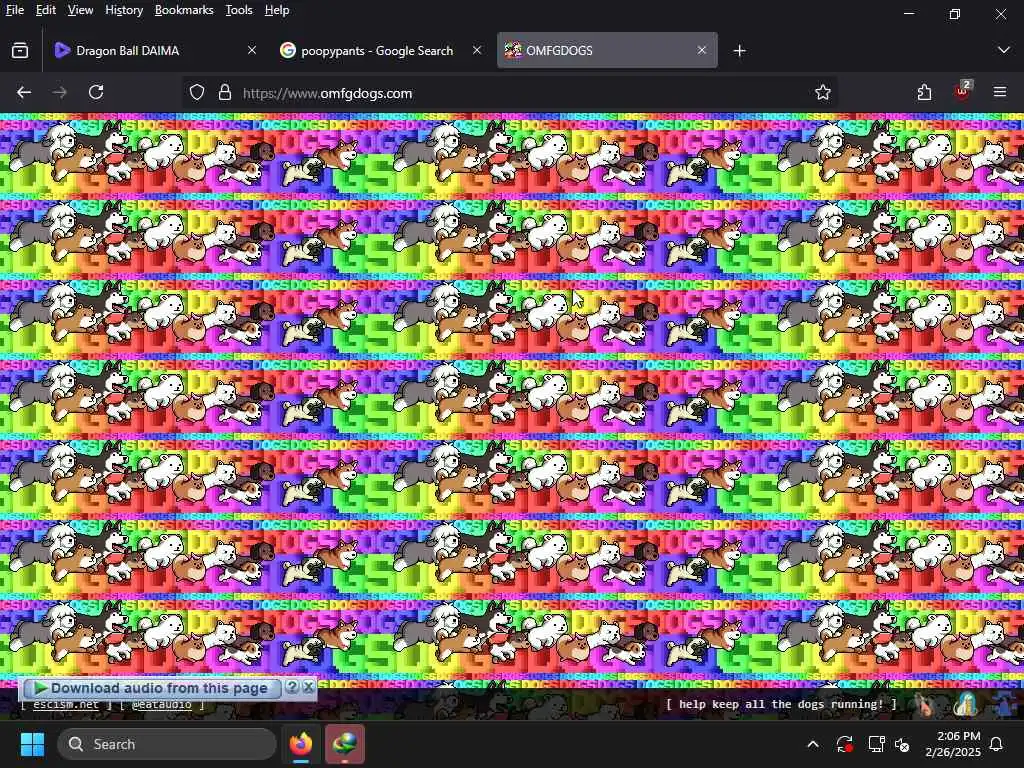Open the History menu

click(x=124, y=10)
